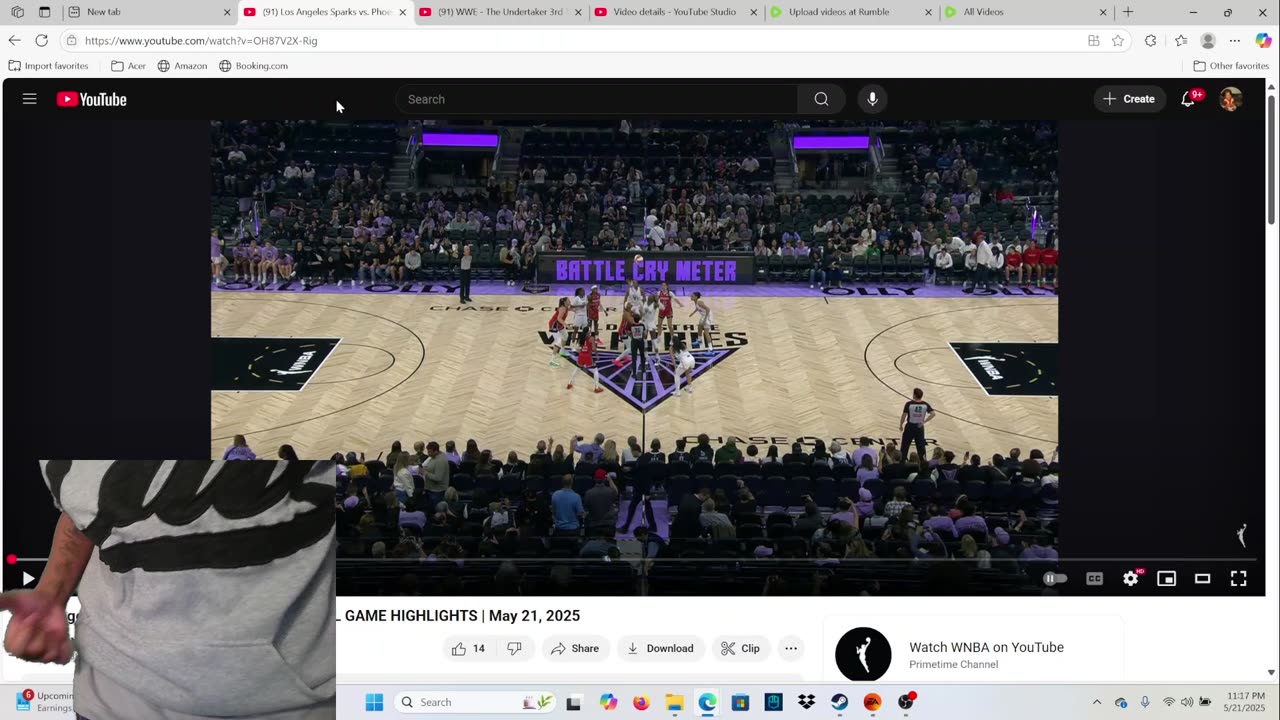Open the Watch WNBA on YouTube link
The height and width of the screenshot is (720, 1280).
pos(986,647)
